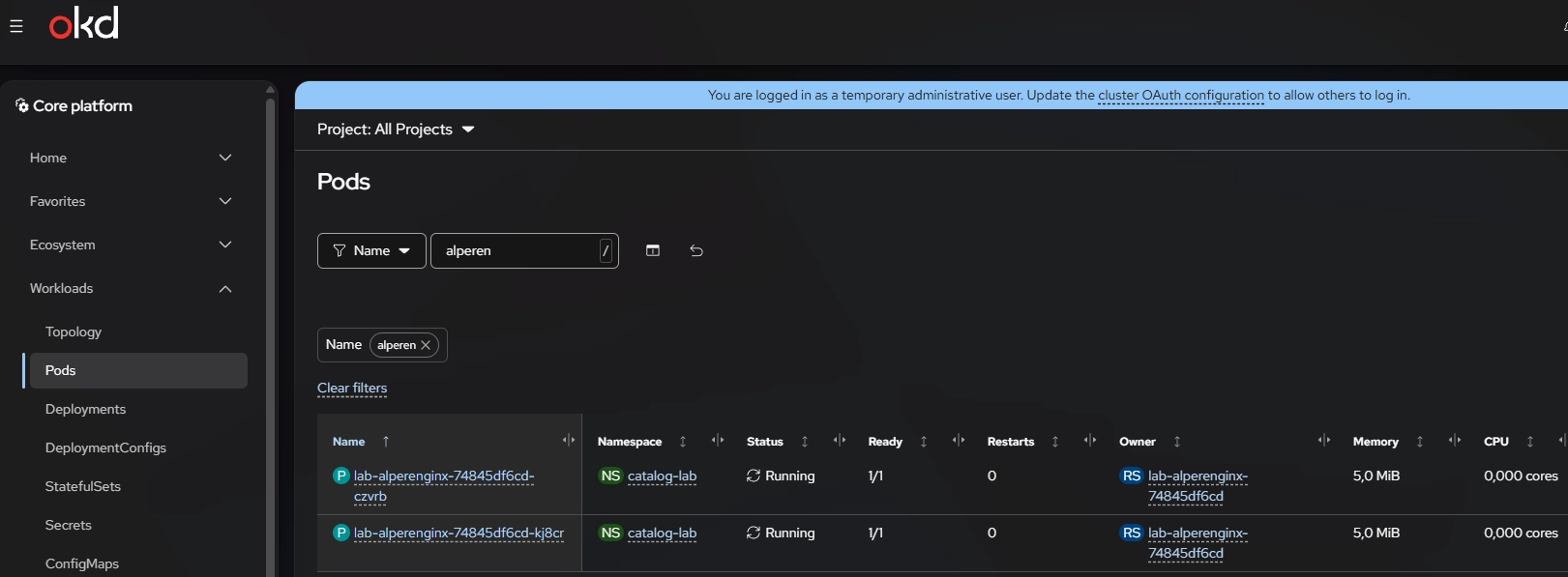Collapse the Workloads navigation section
This screenshot has height=577, width=1568.
132,288
